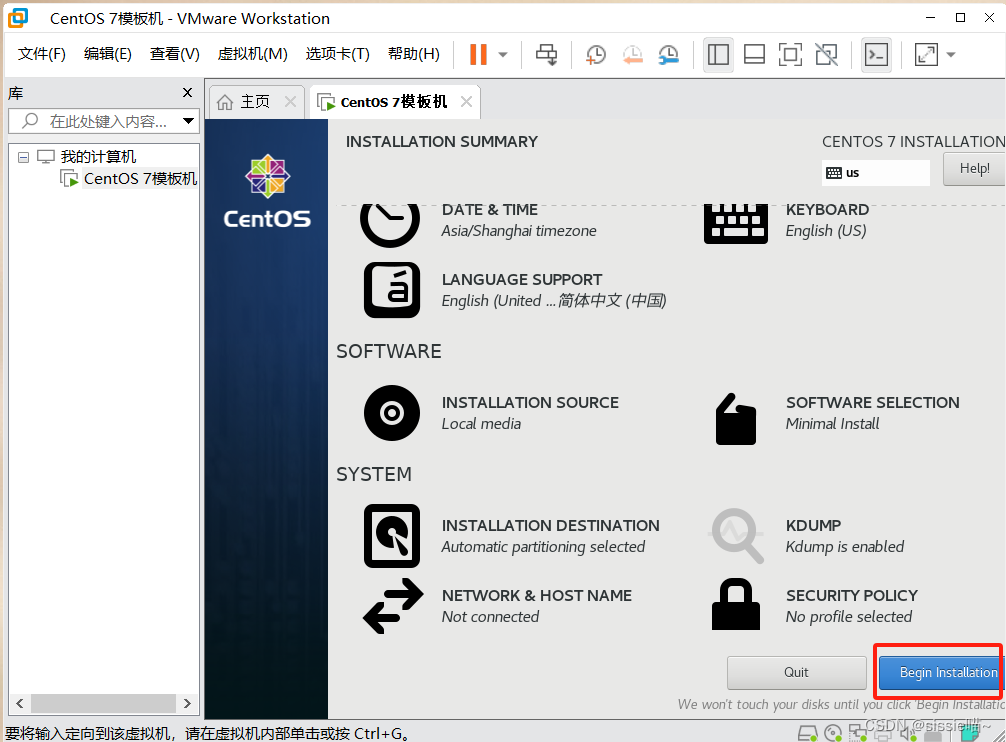Click the INSTALLATION DESTINATION label
The width and height of the screenshot is (1006, 742).
pyautogui.click(x=550, y=525)
